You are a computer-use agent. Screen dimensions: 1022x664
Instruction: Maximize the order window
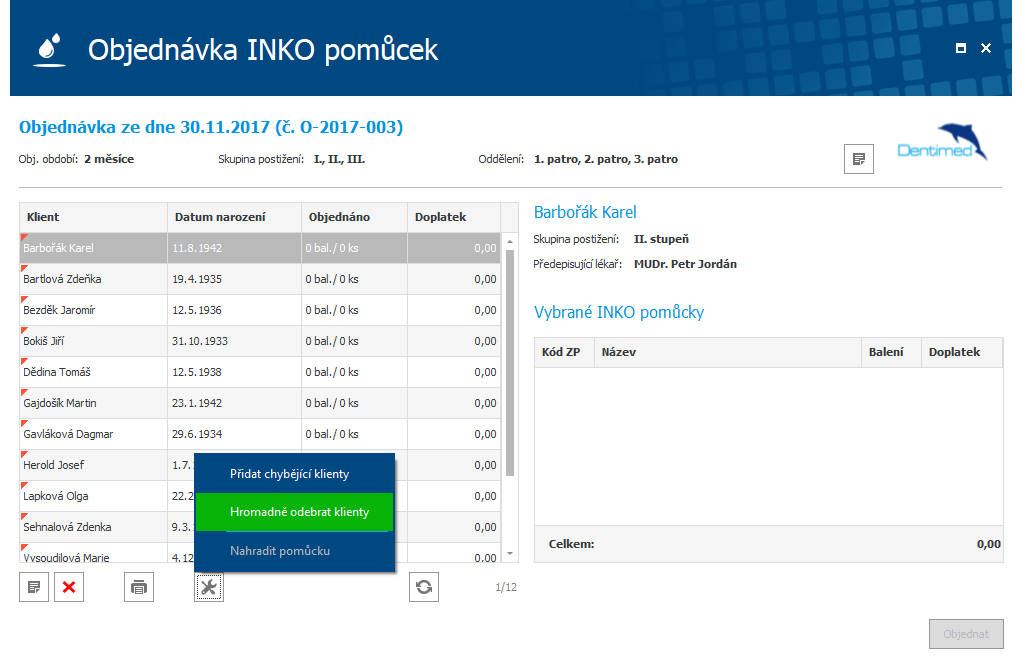coord(961,48)
